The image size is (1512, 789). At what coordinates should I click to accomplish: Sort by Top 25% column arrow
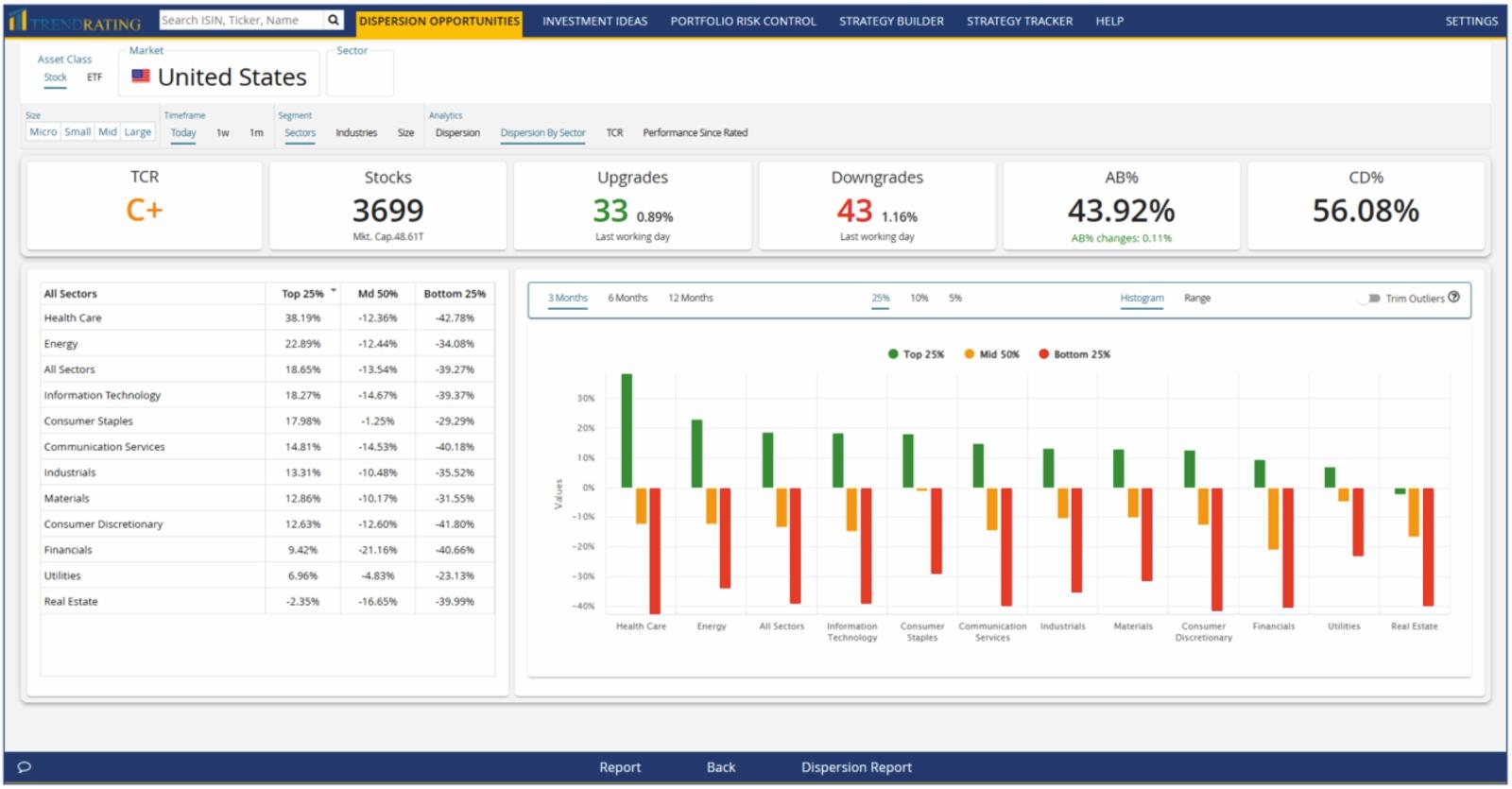pyautogui.click(x=334, y=291)
